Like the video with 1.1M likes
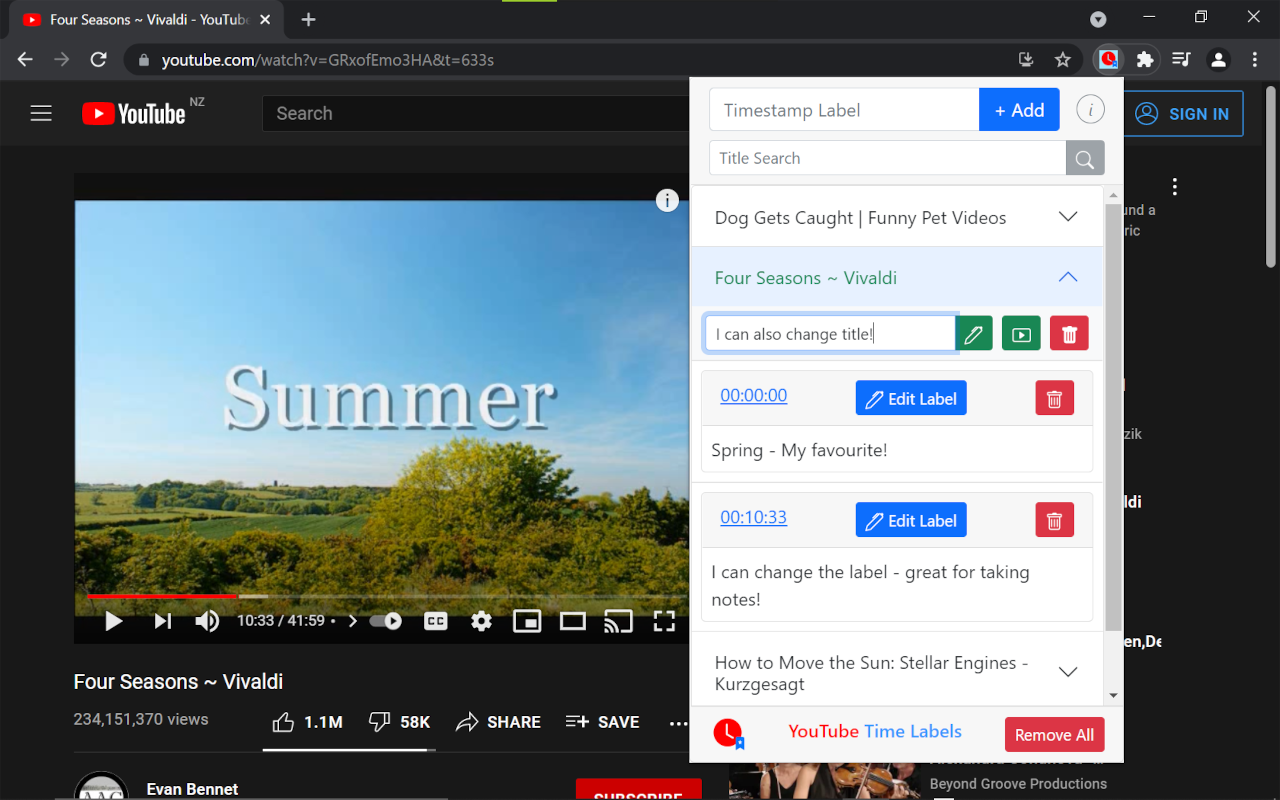Image resolution: width=1280 pixels, height=800 pixels. pos(307,722)
